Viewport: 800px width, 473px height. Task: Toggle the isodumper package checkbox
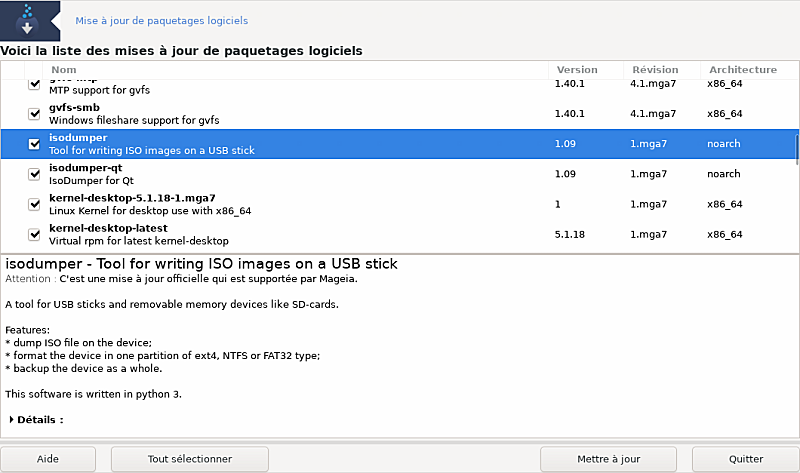[x=35, y=144]
